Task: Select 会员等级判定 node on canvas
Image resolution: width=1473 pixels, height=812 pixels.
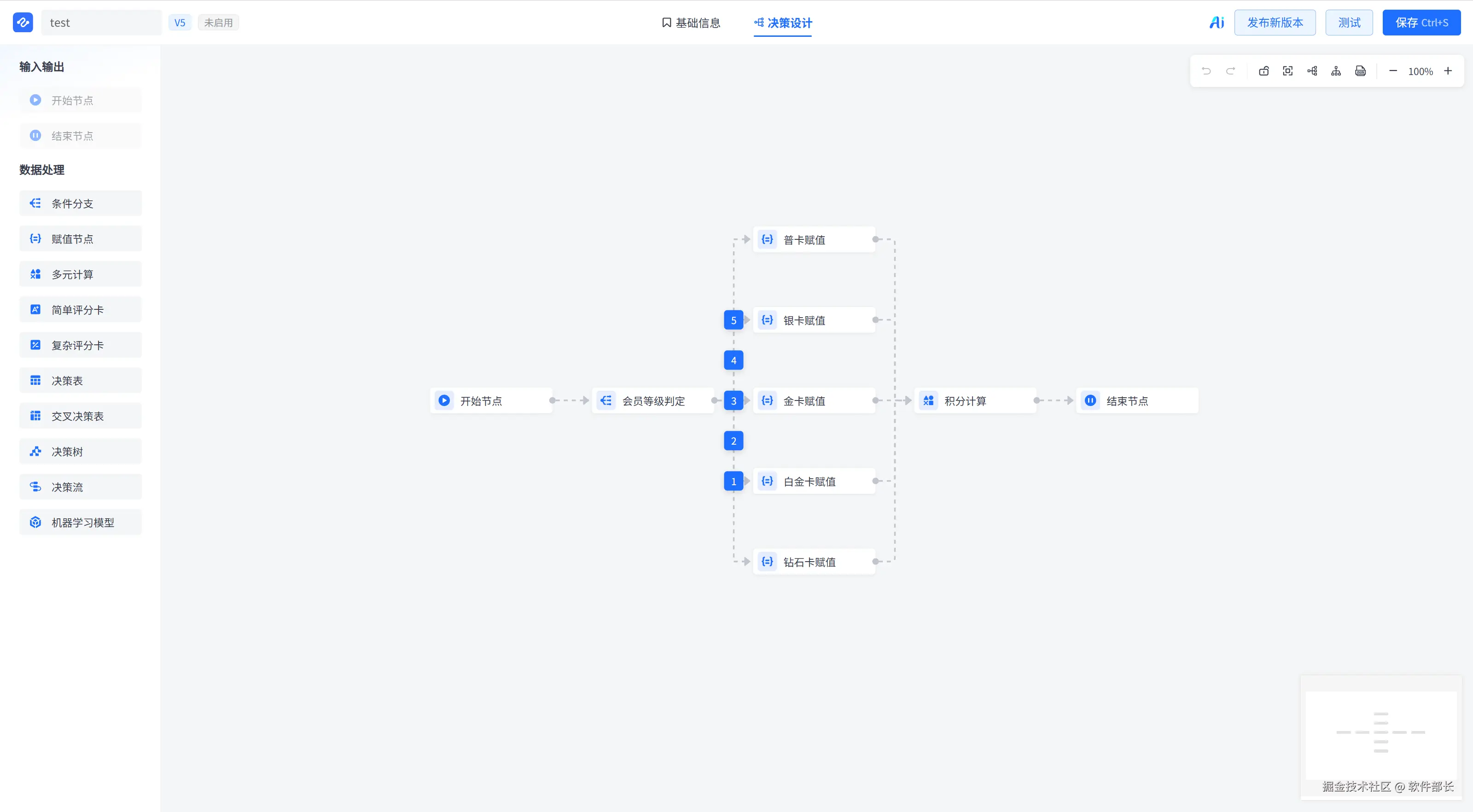Action: tap(653, 400)
